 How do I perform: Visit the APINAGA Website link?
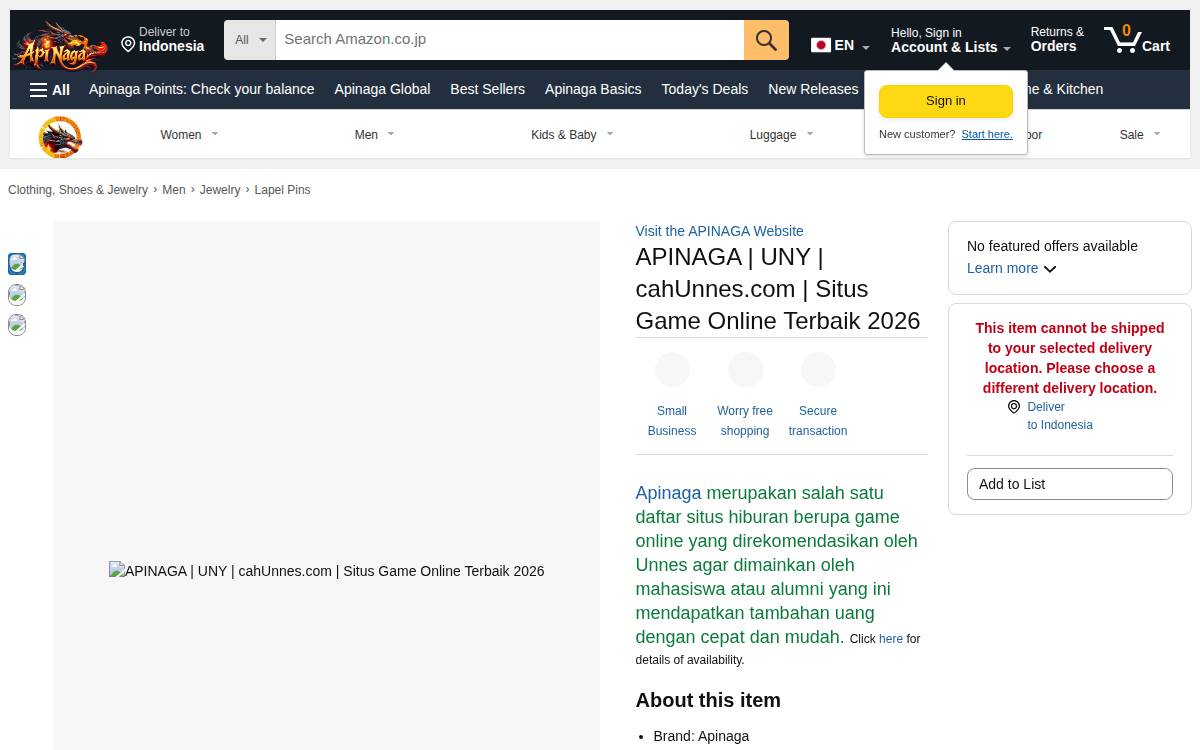pos(719,231)
